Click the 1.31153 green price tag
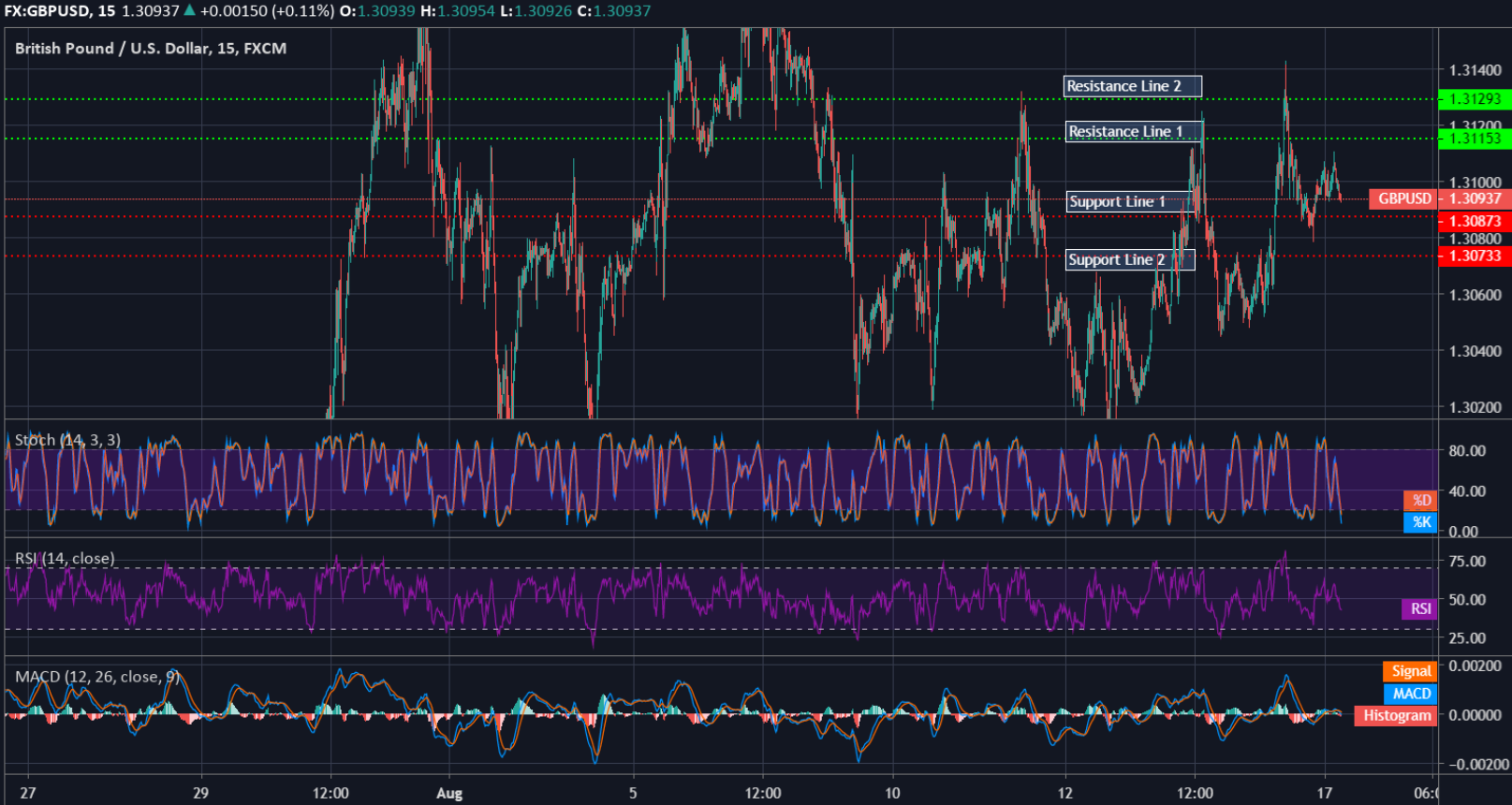The width and height of the screenshot is (1512, 805). tap(1475, 139)
